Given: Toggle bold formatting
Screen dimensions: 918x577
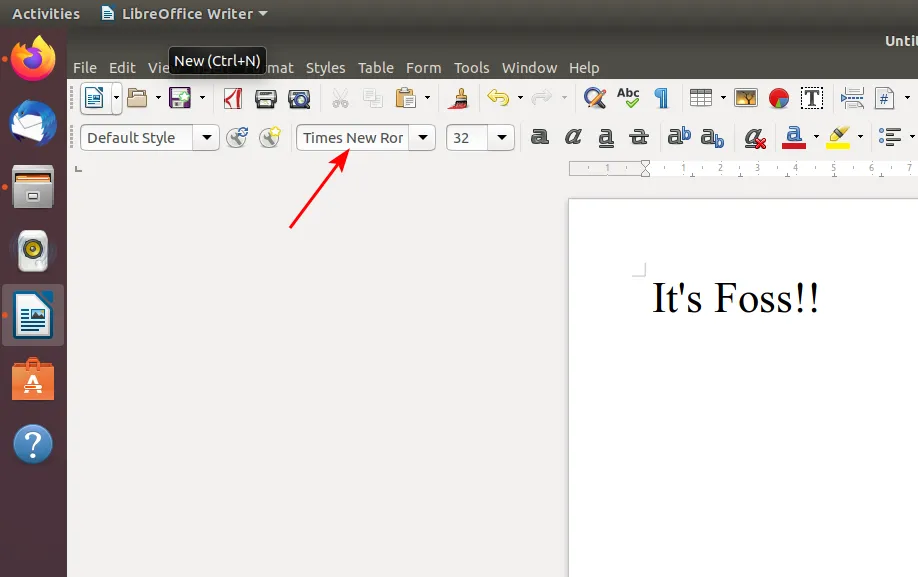Looking at the screenshot, I should pos(540,137).
